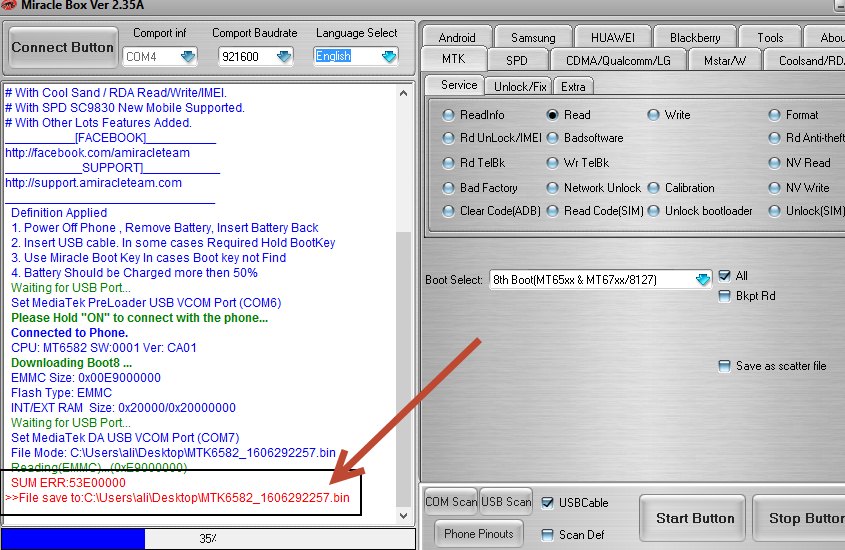The width and height of the screenshot is (845, 550).
Task: Click the Miracle Box logo icon in title bar
Action: (8, 5)
